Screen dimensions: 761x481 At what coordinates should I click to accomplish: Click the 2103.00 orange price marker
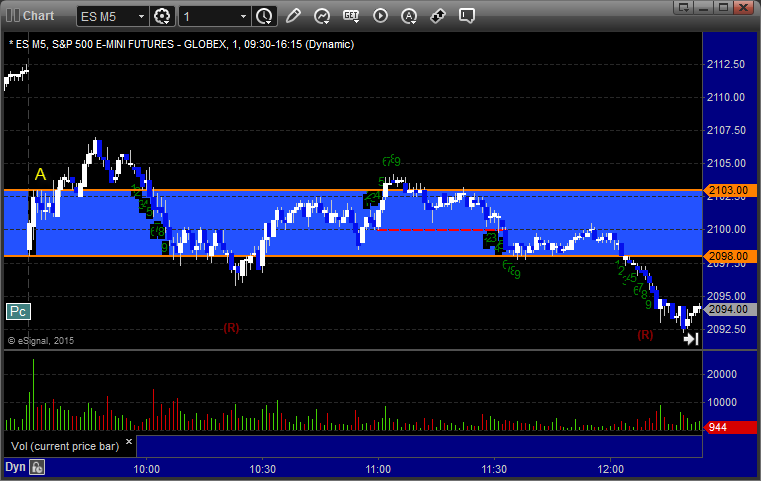(730, 190)
